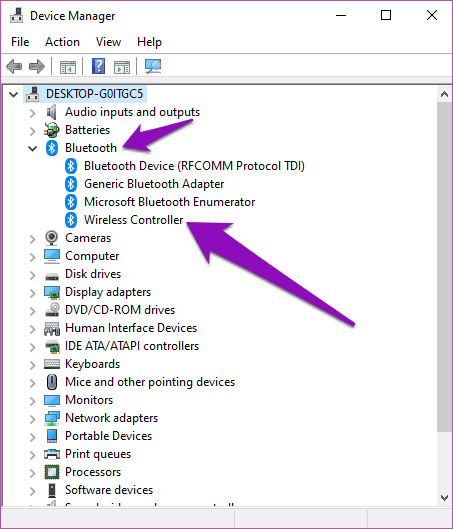The image size is (453, 529).
Task: Click the Print queues printer icon
Action: click(x=52, y=454)
